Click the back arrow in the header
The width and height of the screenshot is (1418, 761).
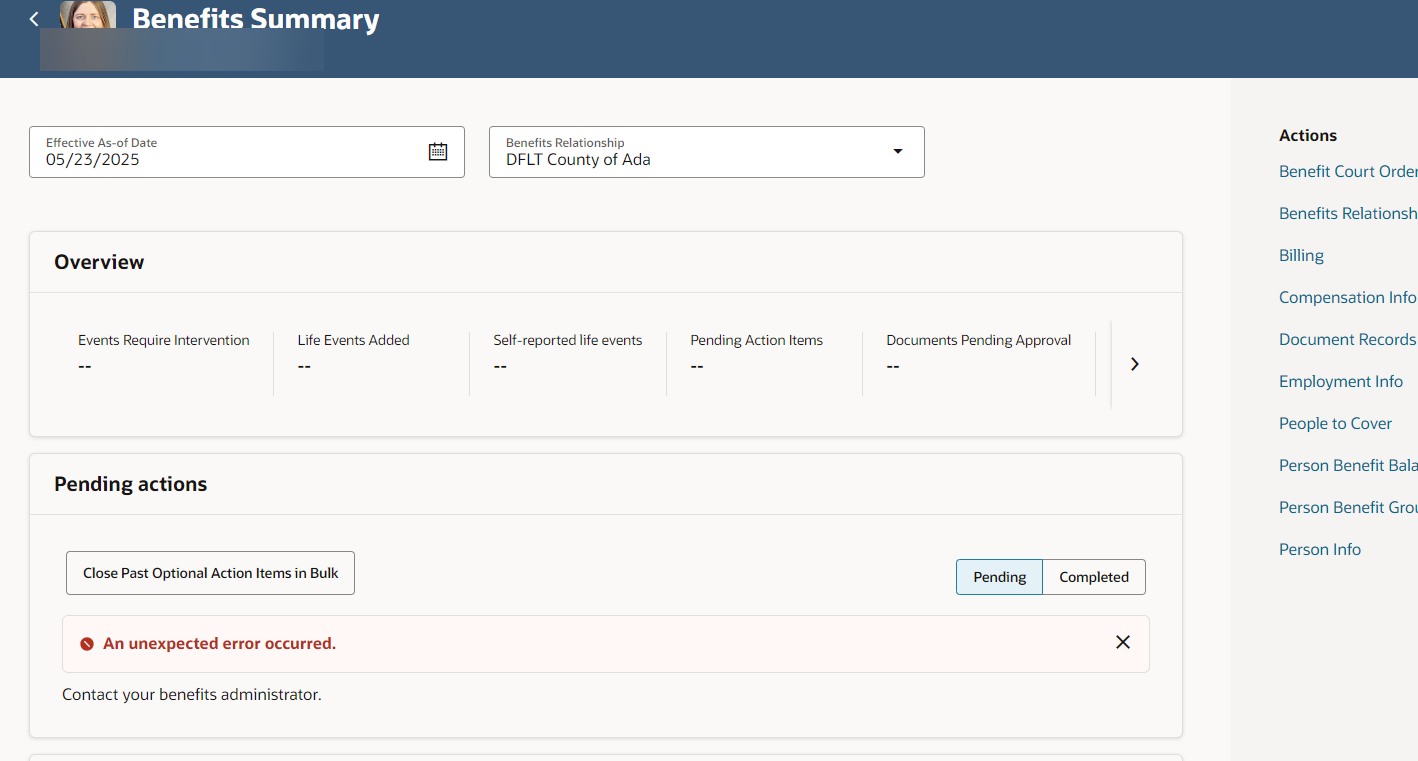pyautogui.click(x=33, y=18)
